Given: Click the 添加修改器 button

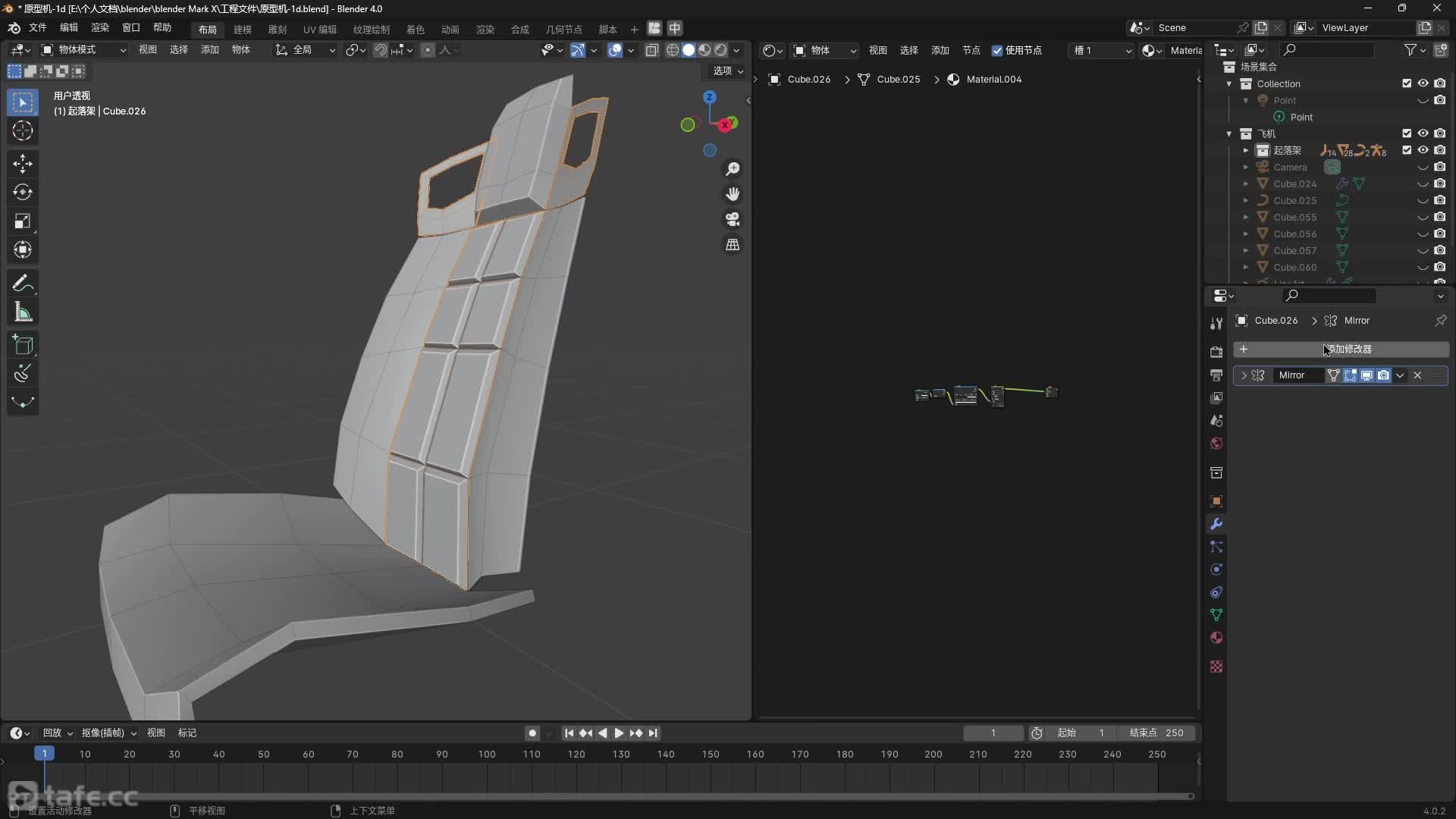Looking at the screenshot, I should [1341, 349].
